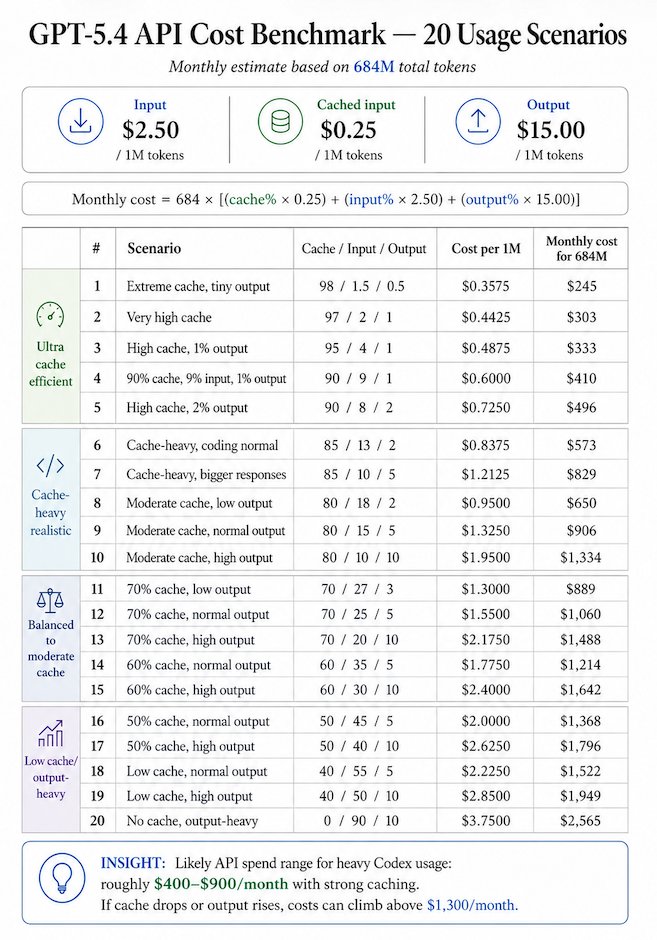This screenshot has width=657, height=940.
Task: Click the 'Monthly cost for 684M' column header
Action: coord(581,248)
